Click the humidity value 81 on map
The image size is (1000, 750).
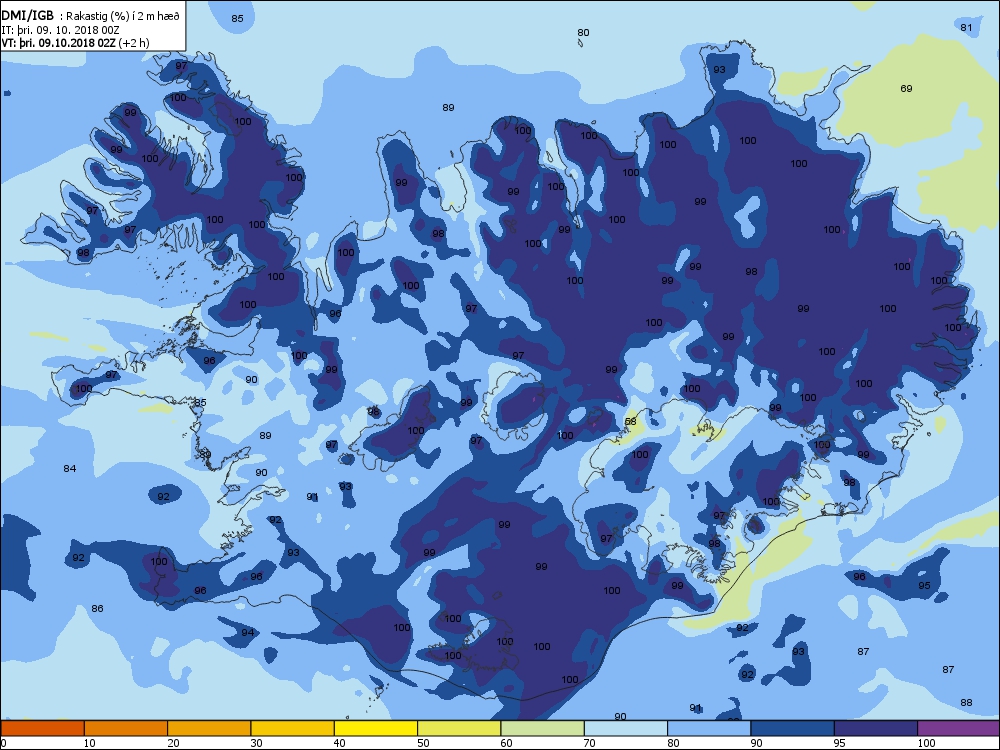coord(966,27)
